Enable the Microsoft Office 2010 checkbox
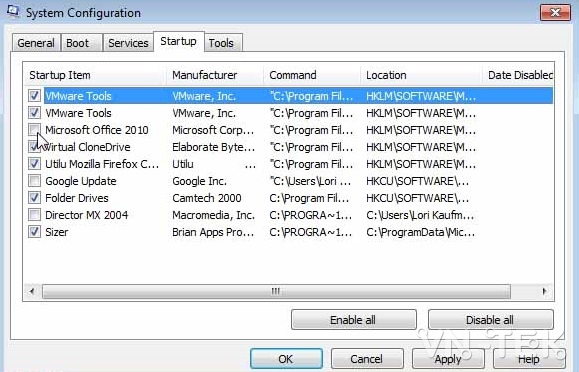The image size is (579, 372). pyautogui.click(x=34, y=130)
